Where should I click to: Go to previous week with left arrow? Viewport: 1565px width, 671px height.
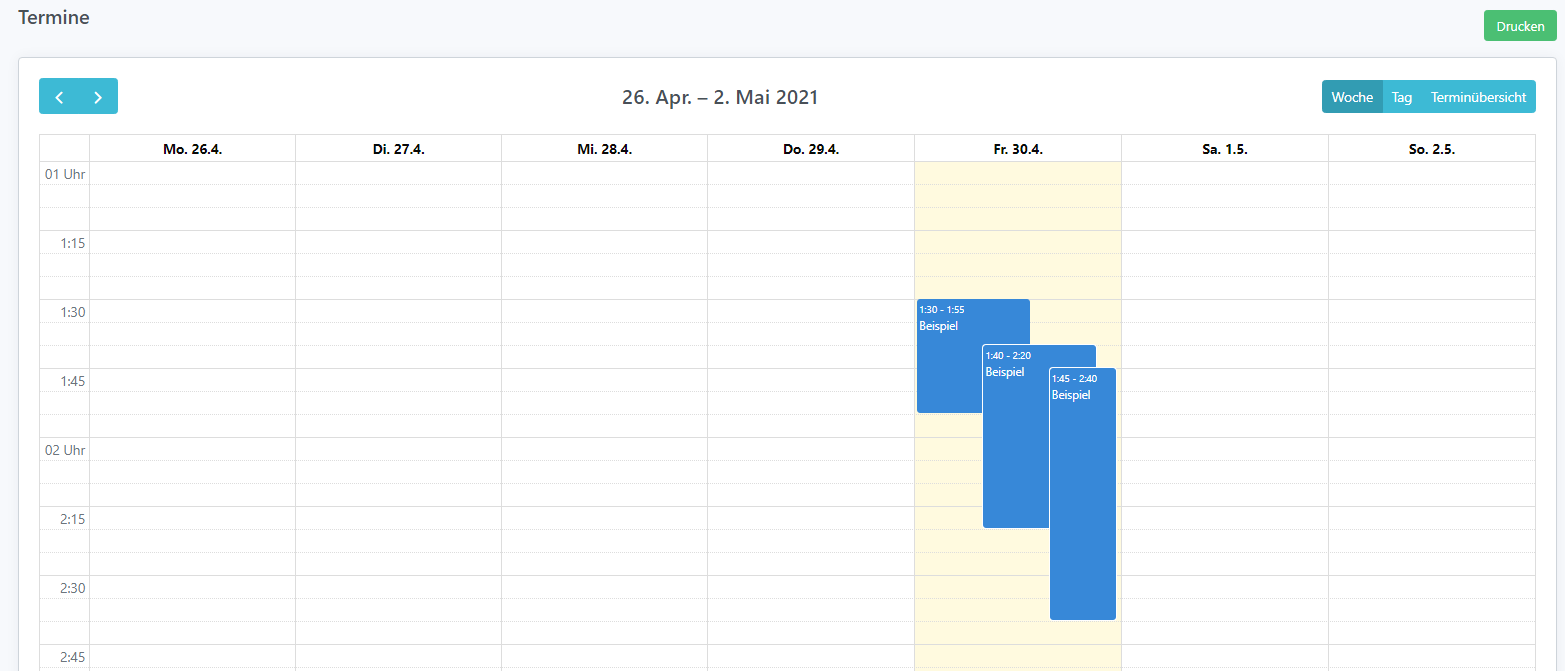(59, 97)
